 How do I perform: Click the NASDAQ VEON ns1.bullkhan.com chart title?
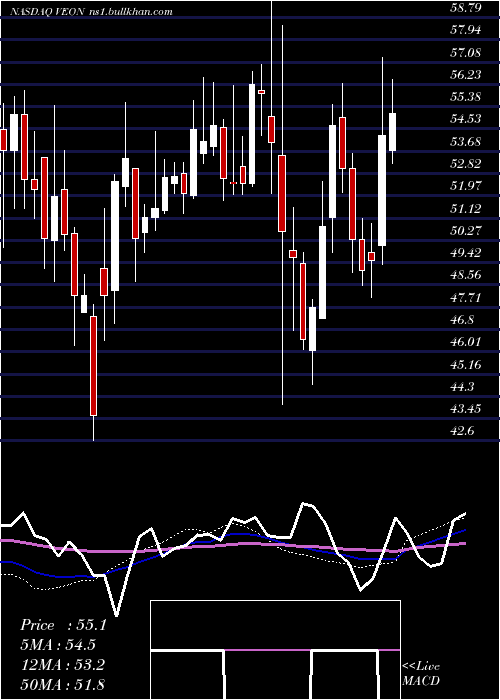(x=91, y=12)
